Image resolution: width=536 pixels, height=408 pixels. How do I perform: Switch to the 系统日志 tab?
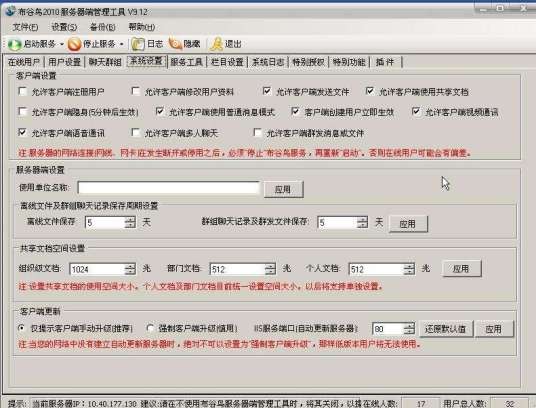[268, 62]
